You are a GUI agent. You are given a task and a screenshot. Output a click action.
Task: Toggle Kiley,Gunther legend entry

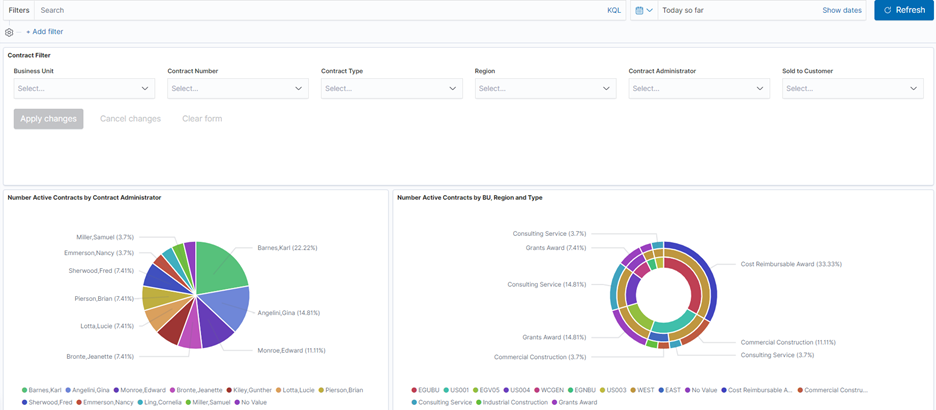(x=249, y=390)
